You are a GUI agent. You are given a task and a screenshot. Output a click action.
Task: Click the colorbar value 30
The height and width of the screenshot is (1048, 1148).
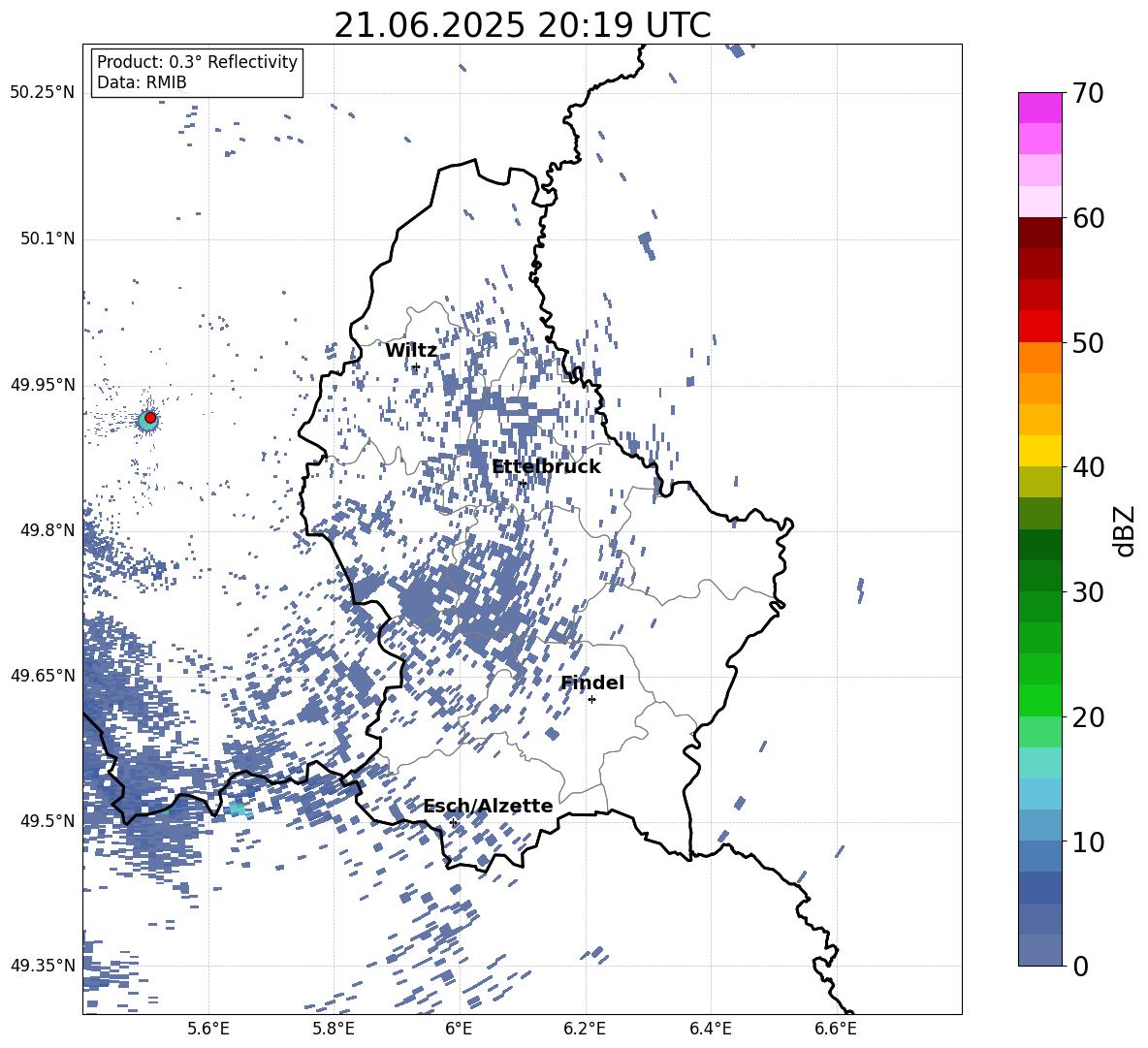coord(1088,592)
